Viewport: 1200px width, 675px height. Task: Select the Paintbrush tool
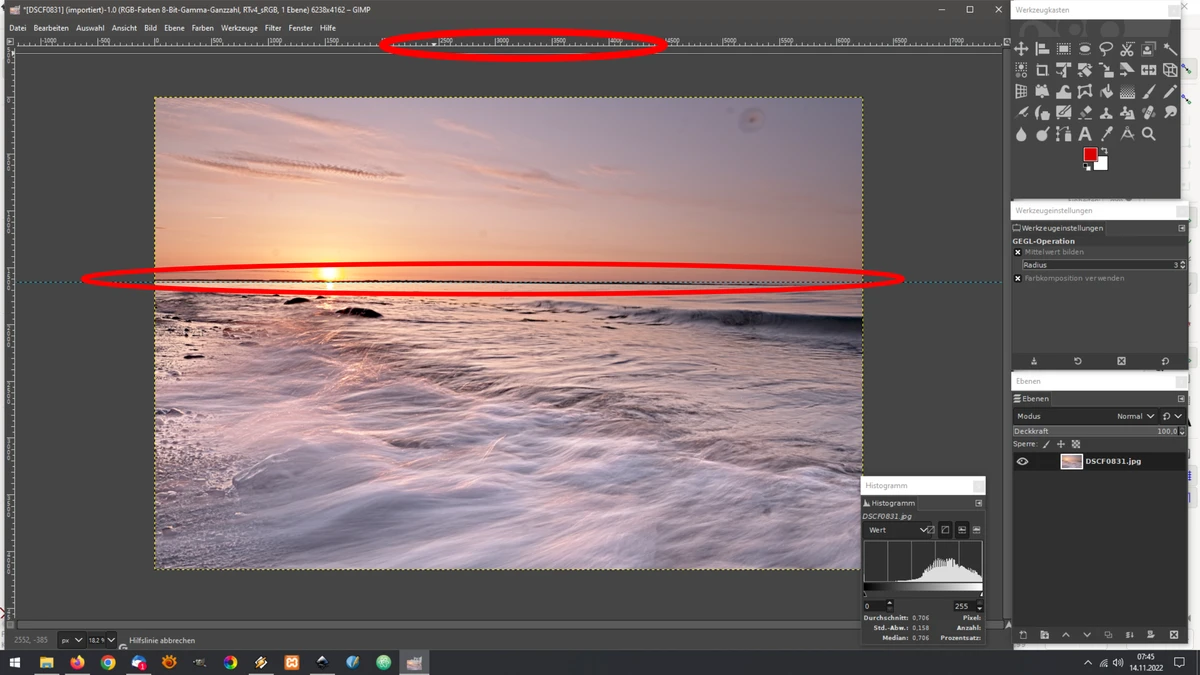pyautogui.click(x=1149, y=91)
